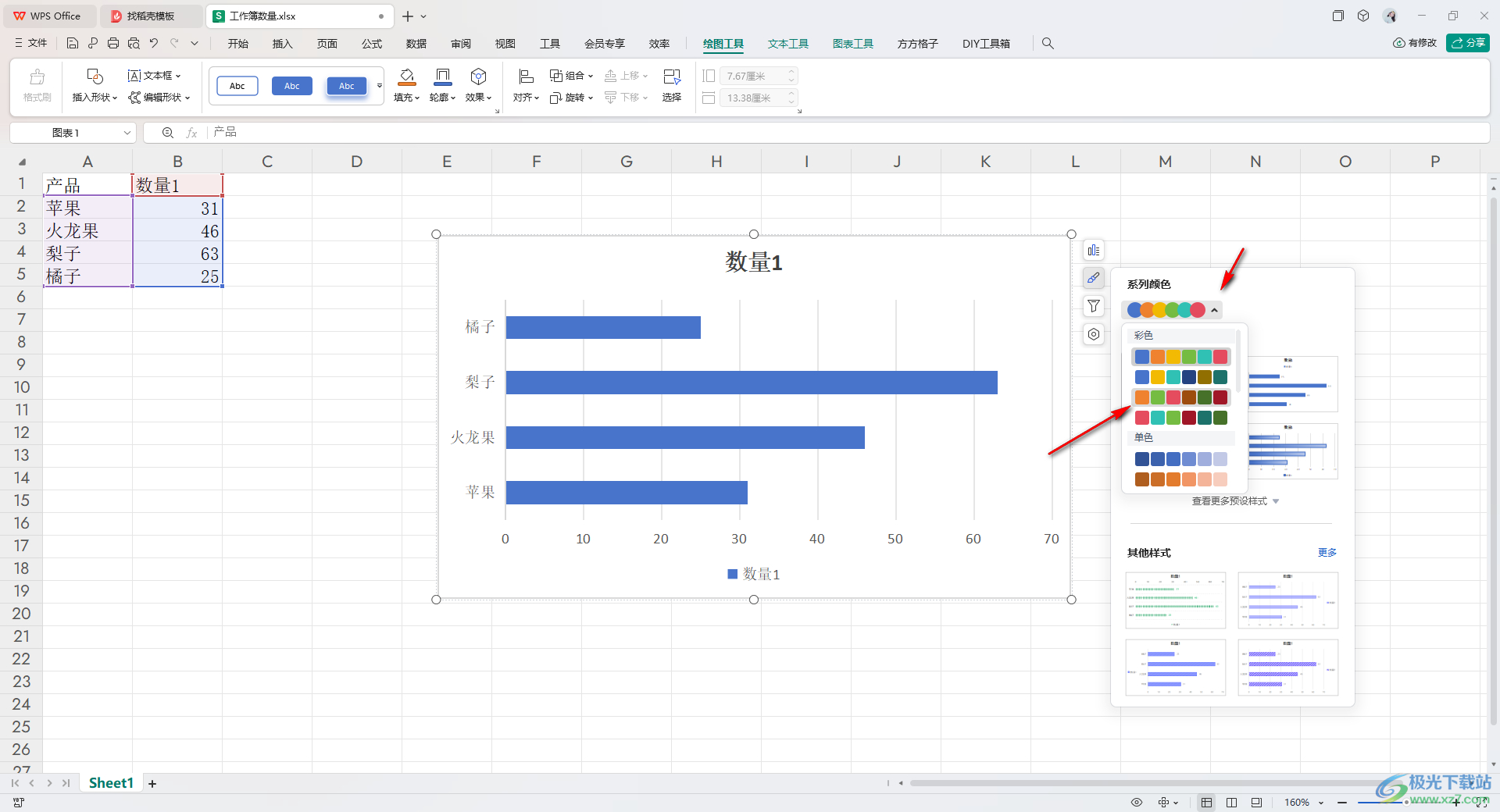The image size is (1500, 812).
Task: Switch to normal view icon in status bar
Action: tap(1206, 802)
